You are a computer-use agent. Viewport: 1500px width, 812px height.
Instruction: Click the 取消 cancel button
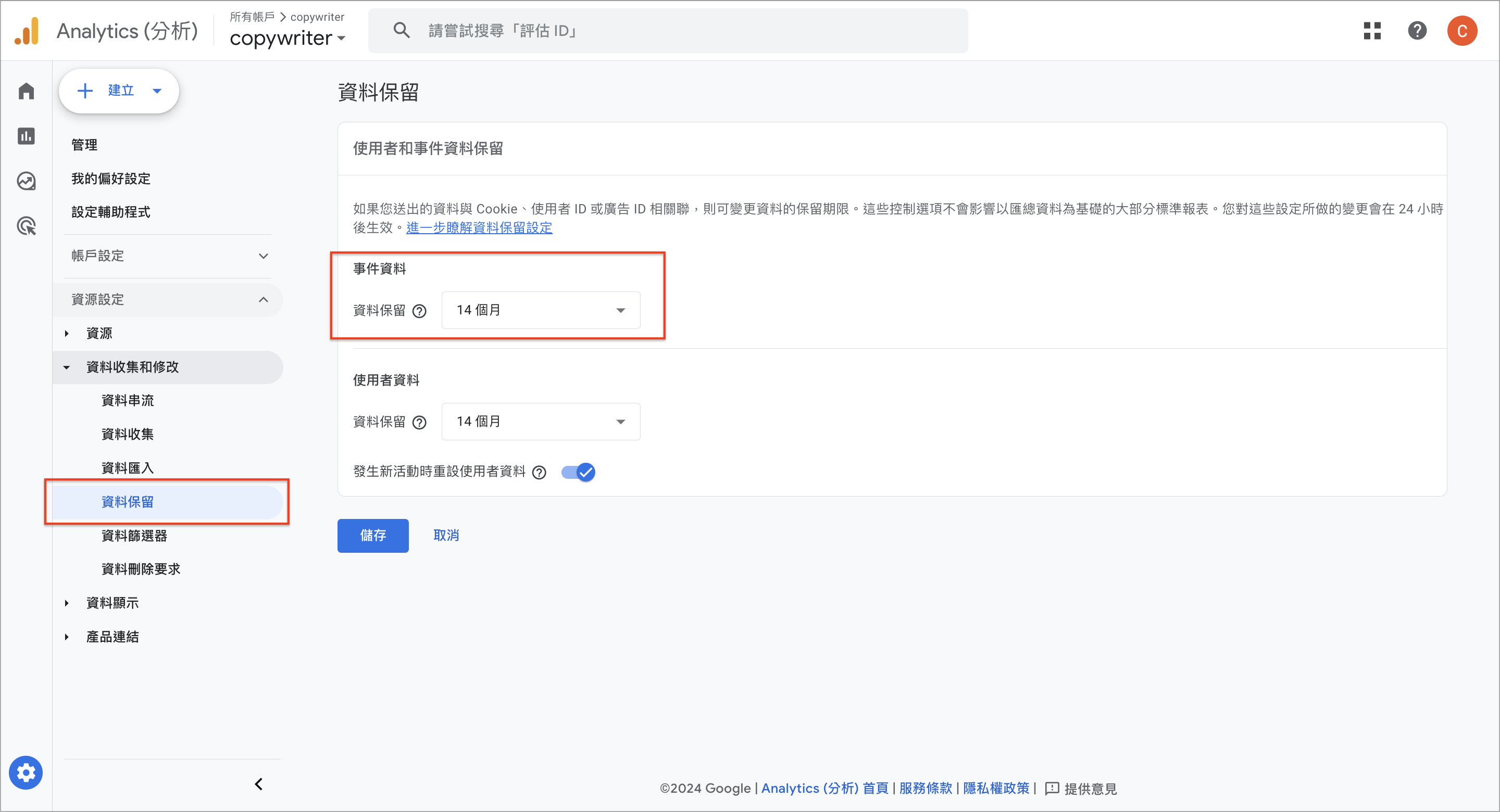pos(446,536)
